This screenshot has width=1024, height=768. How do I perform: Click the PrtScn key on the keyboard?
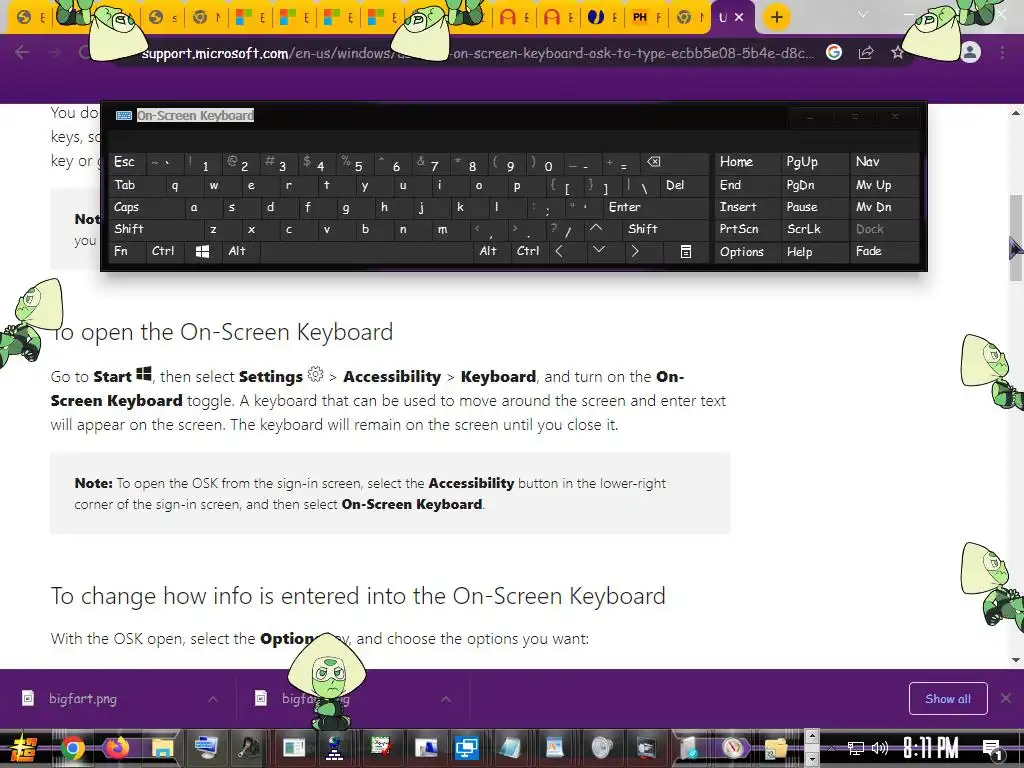[x=747, y=229]
